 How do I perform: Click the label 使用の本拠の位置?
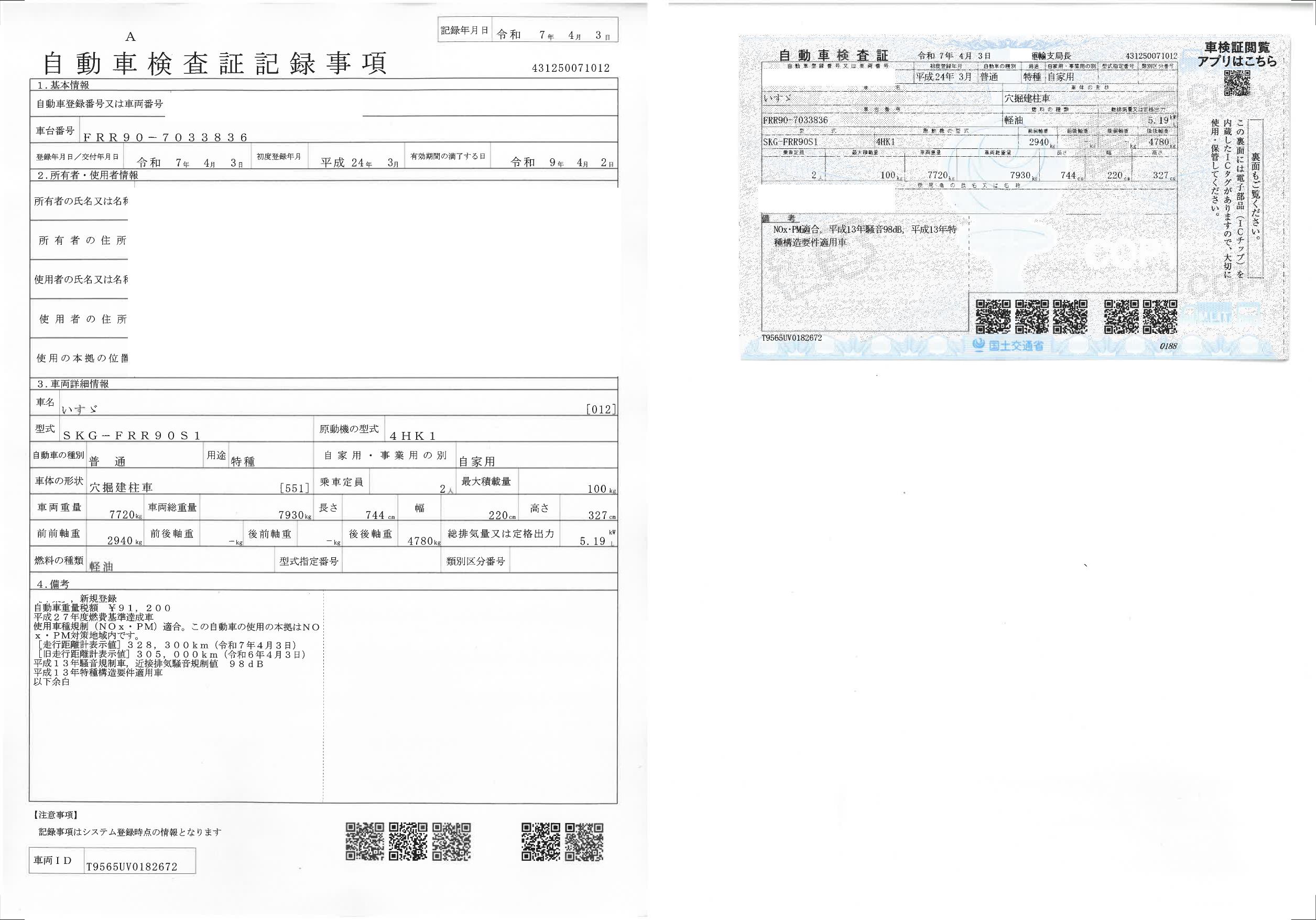[82, 358]
